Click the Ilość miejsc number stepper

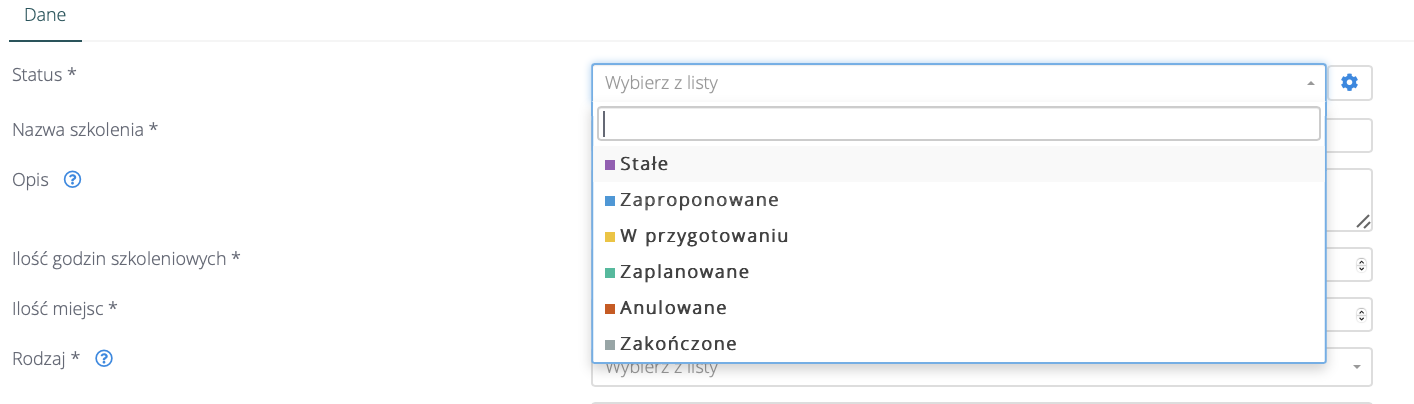pos(1360,314)
